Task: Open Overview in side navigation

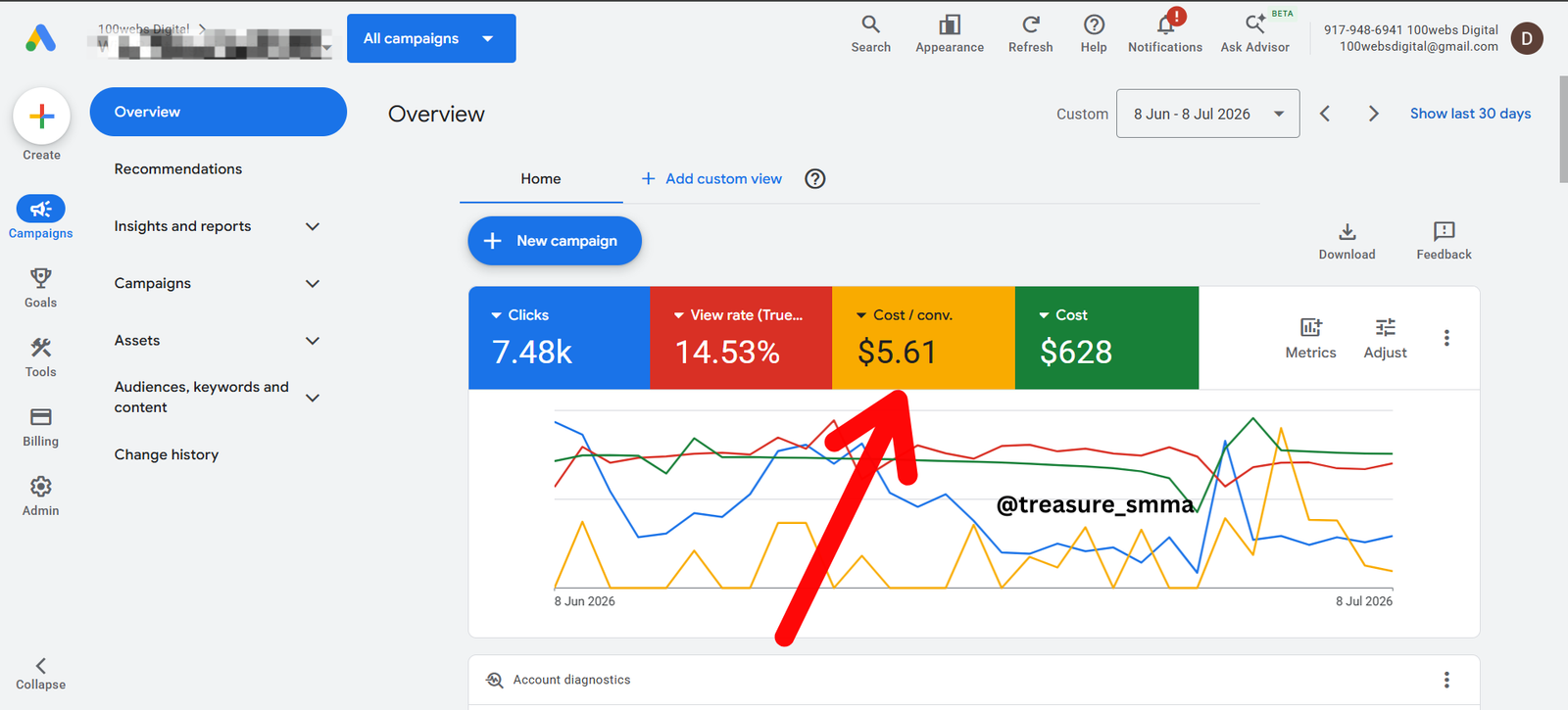Action: [218, 112]
